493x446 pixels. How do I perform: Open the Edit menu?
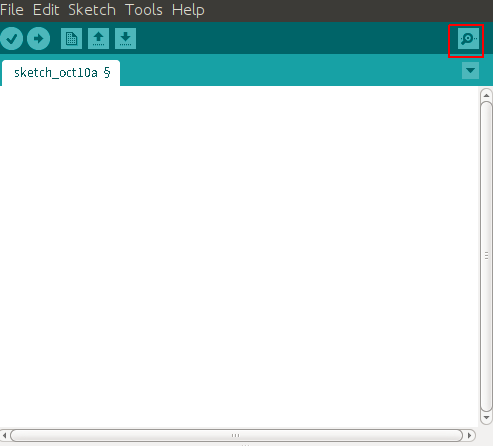[46, 10]
